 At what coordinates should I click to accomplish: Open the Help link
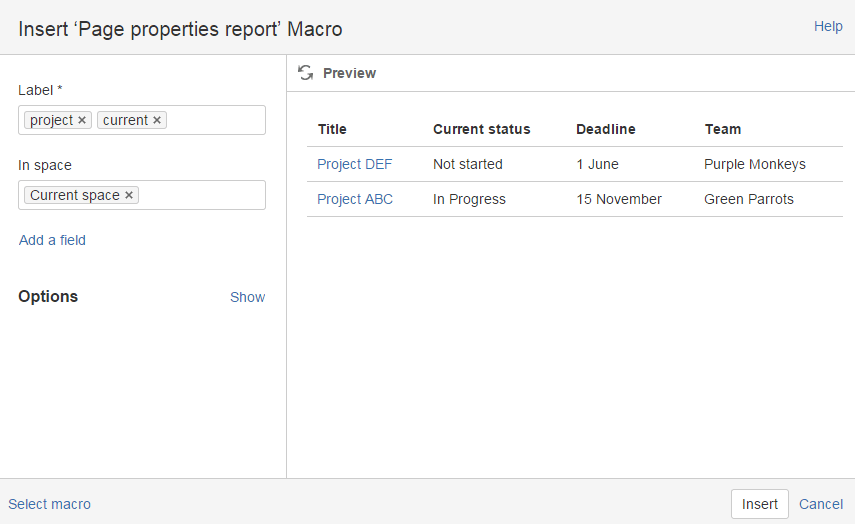[x=828, y=27]
